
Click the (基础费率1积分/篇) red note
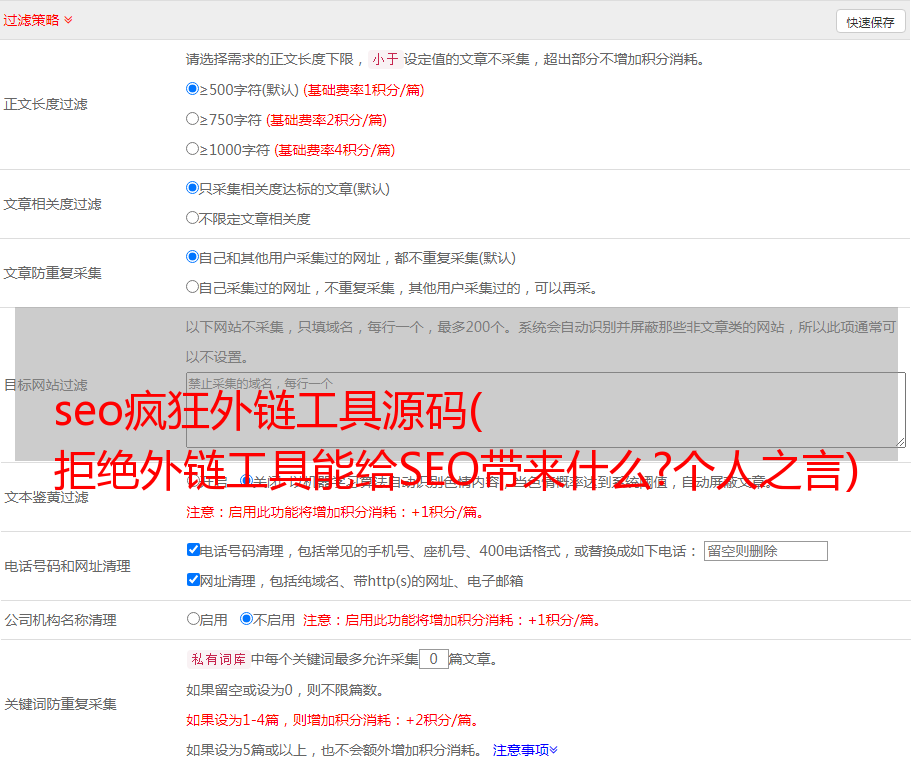[364, 90]
